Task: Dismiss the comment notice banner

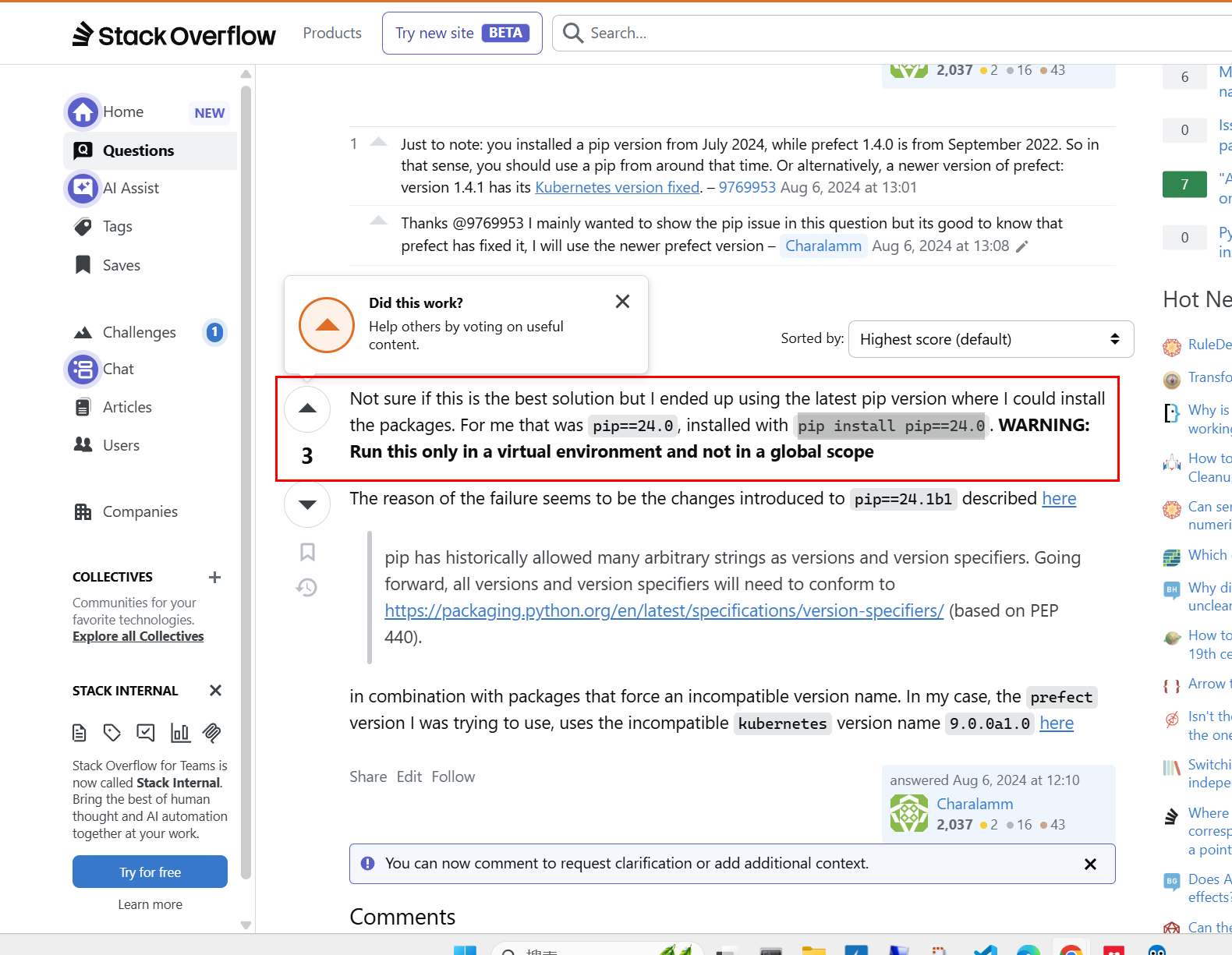Action: tap(1090, 864)
